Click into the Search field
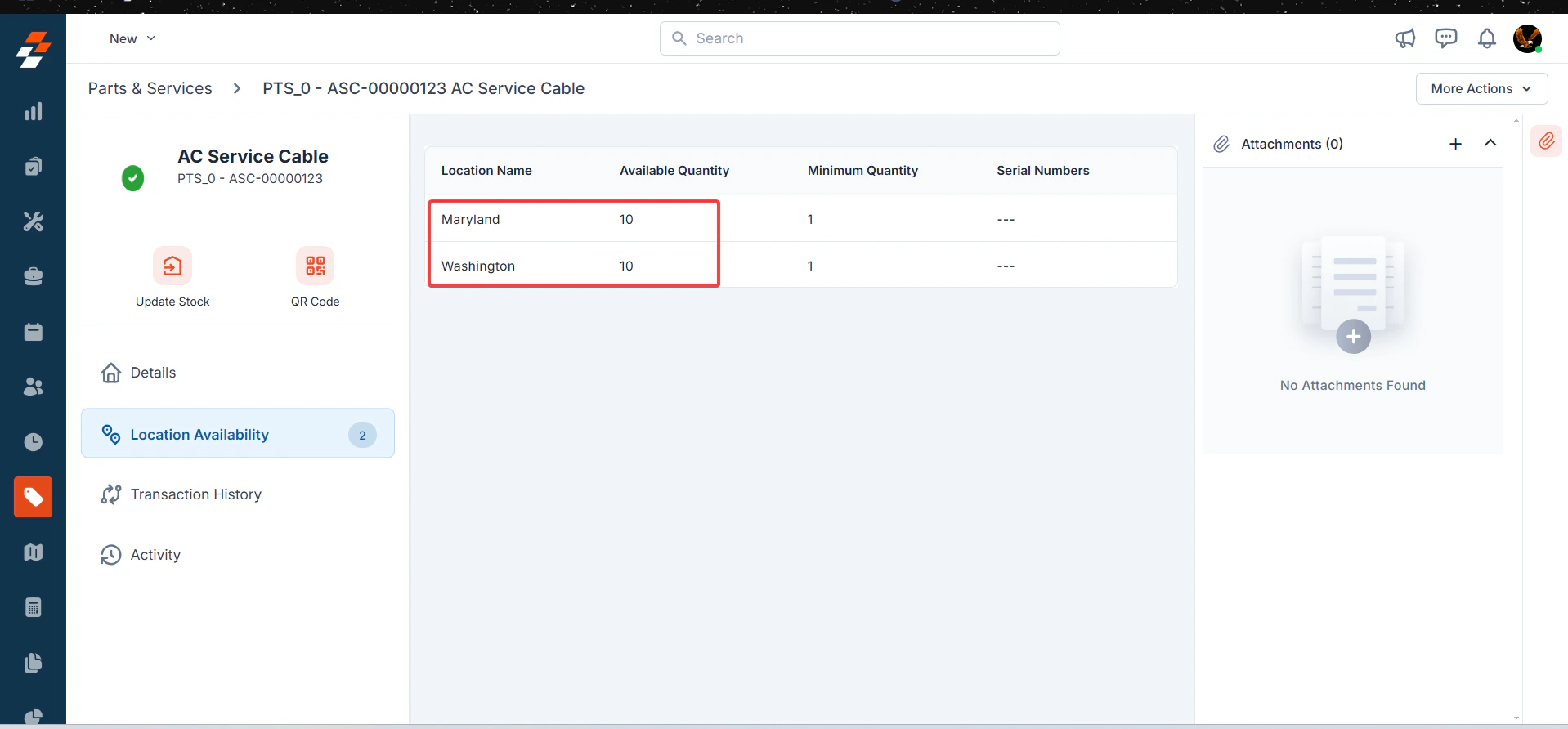The height and width of the screenshot is (729, 1568). [859, 38]
